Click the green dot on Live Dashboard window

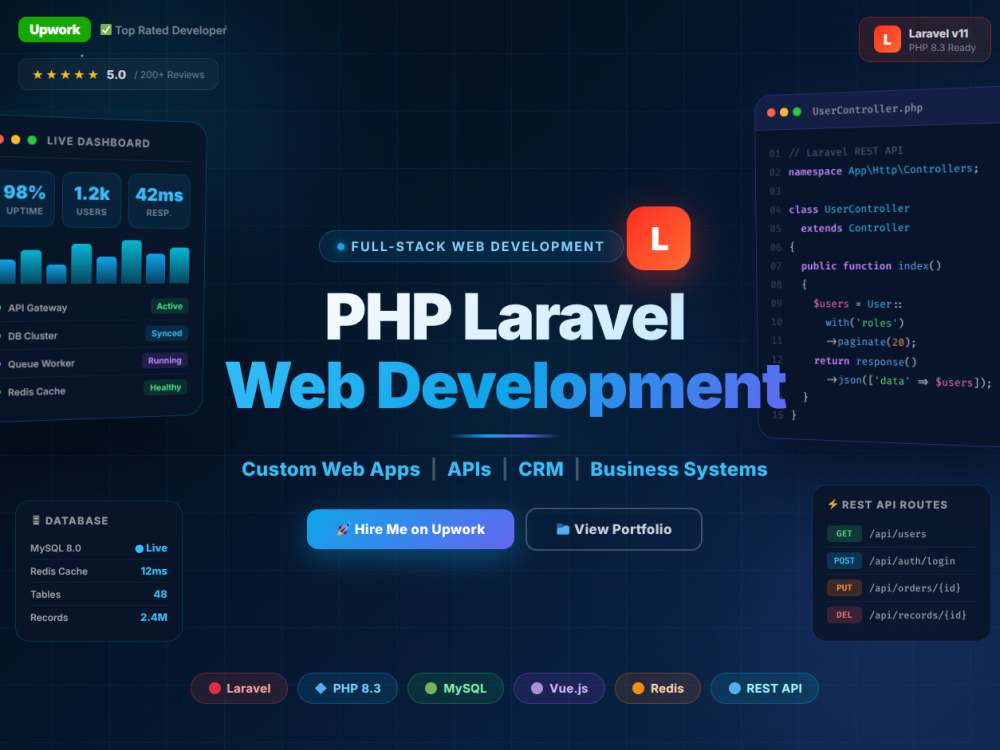coord(32,140)
